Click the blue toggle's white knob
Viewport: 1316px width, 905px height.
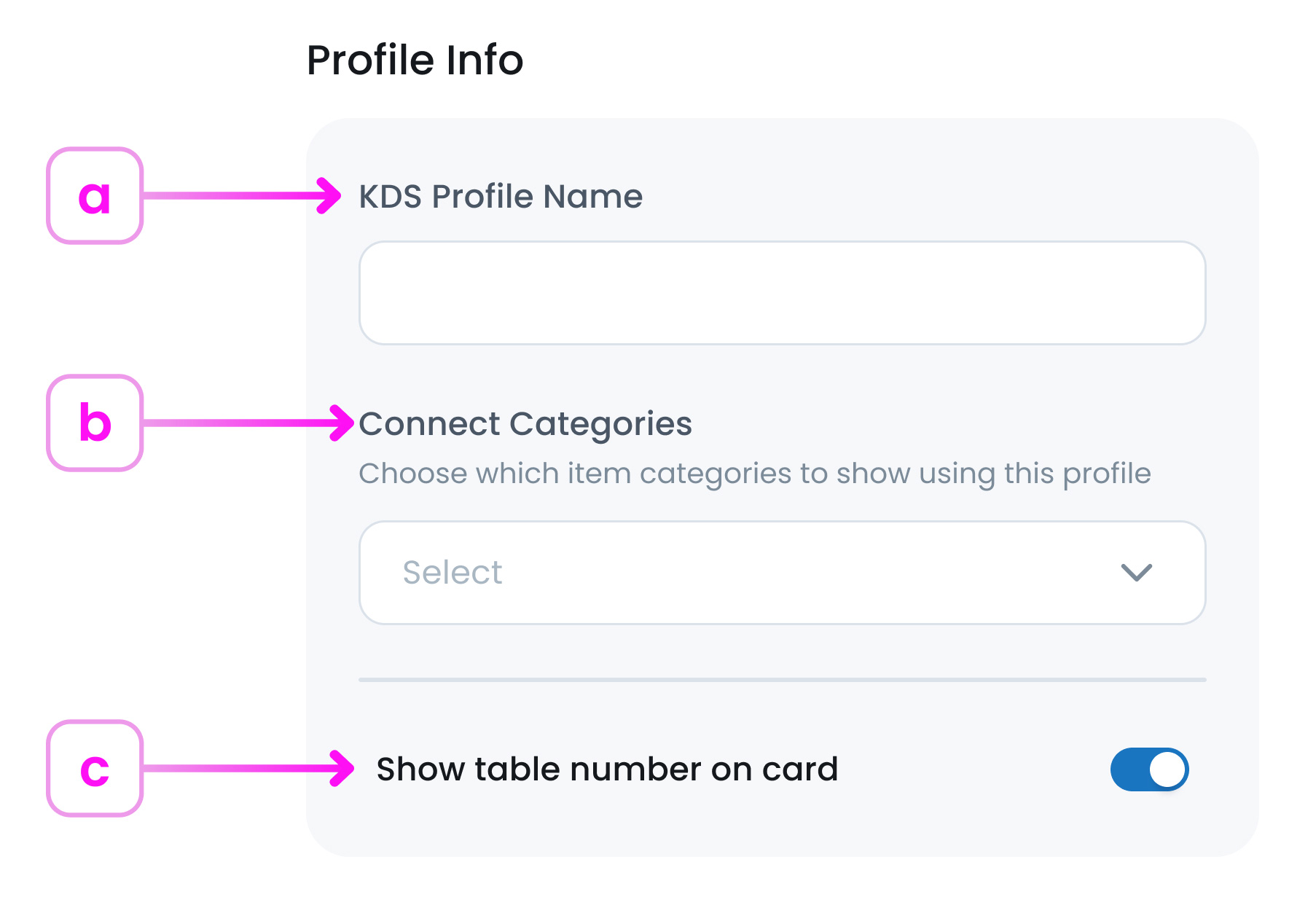coord(1167,769)
